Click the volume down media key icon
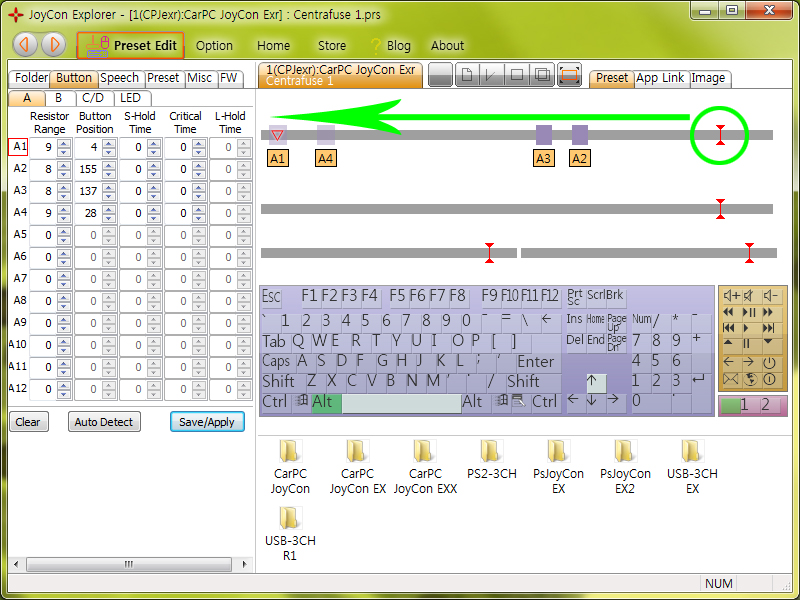 coord(770,295)
